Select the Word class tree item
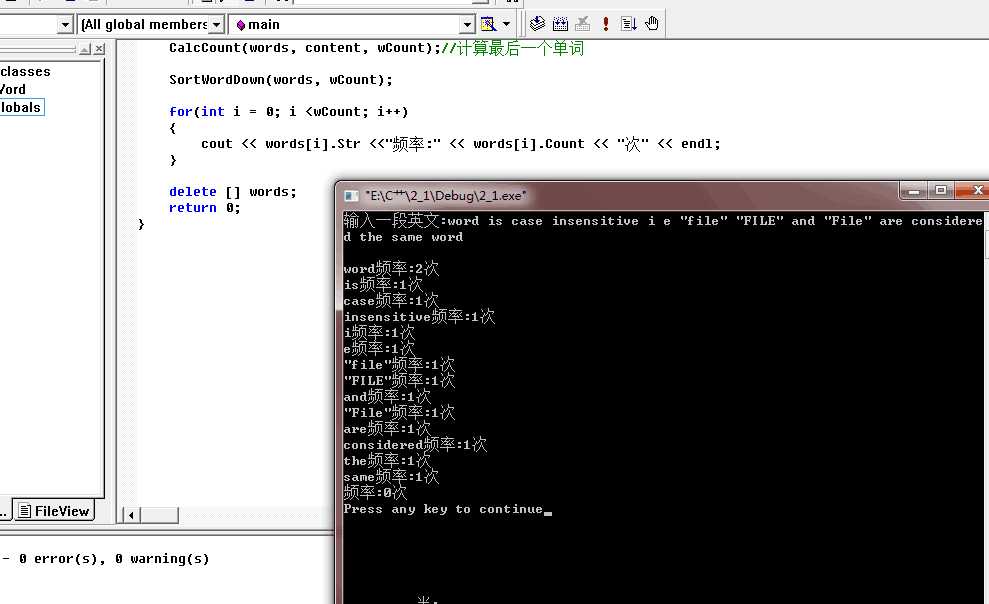 (x=13, y=89)
